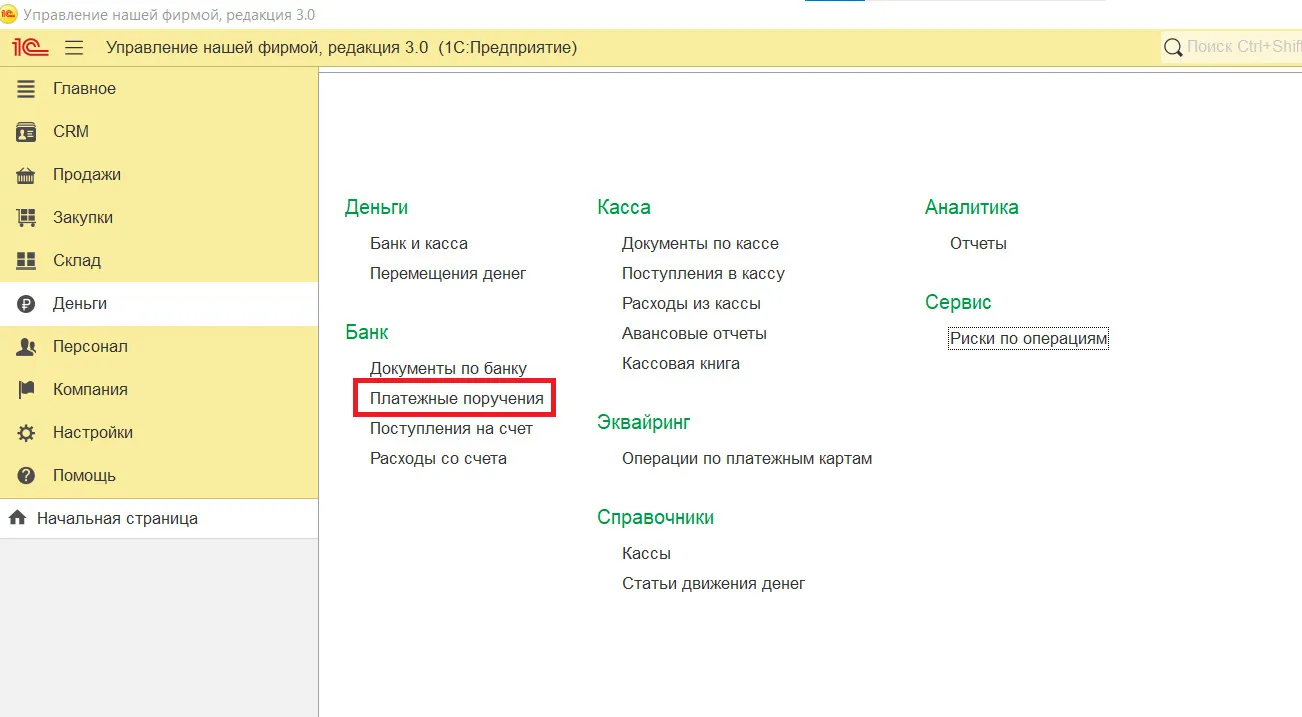Click the Помощь question mark icon
Viewport: 1302px width, 717px height.
[x=27, y=476]
